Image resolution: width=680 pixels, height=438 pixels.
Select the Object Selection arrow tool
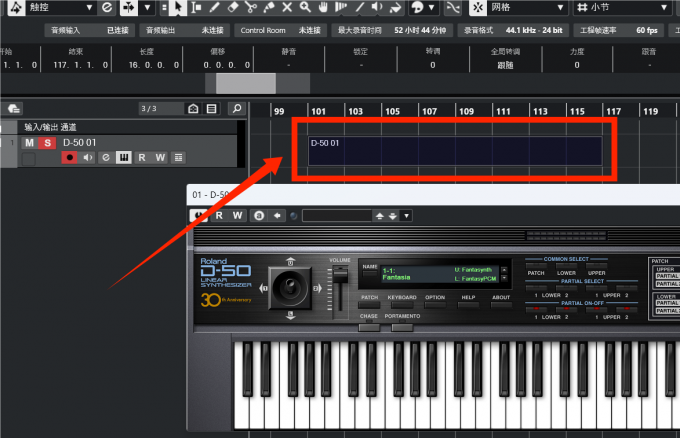178,7
